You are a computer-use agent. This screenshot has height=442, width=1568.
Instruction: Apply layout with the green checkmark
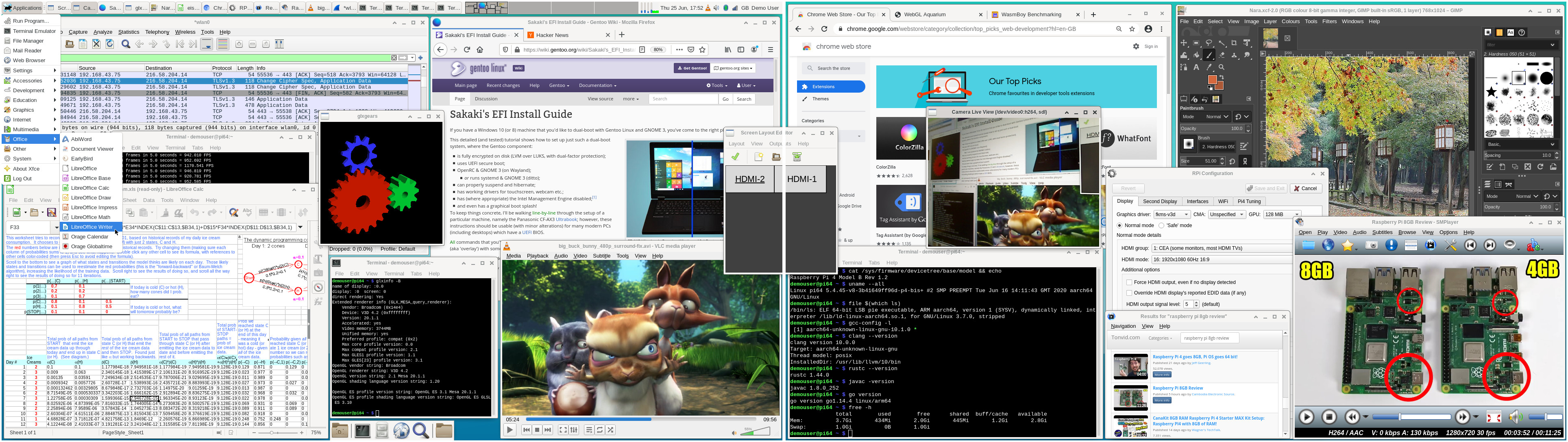coord(735,157)
